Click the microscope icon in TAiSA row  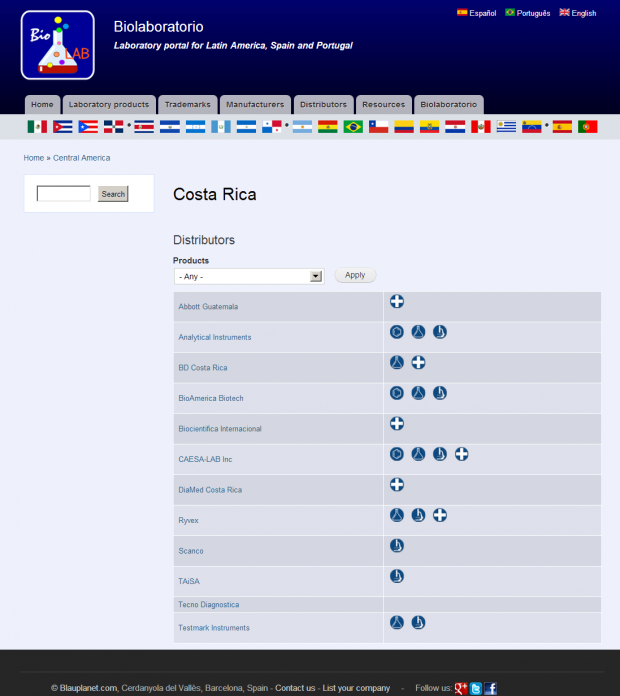397,576
